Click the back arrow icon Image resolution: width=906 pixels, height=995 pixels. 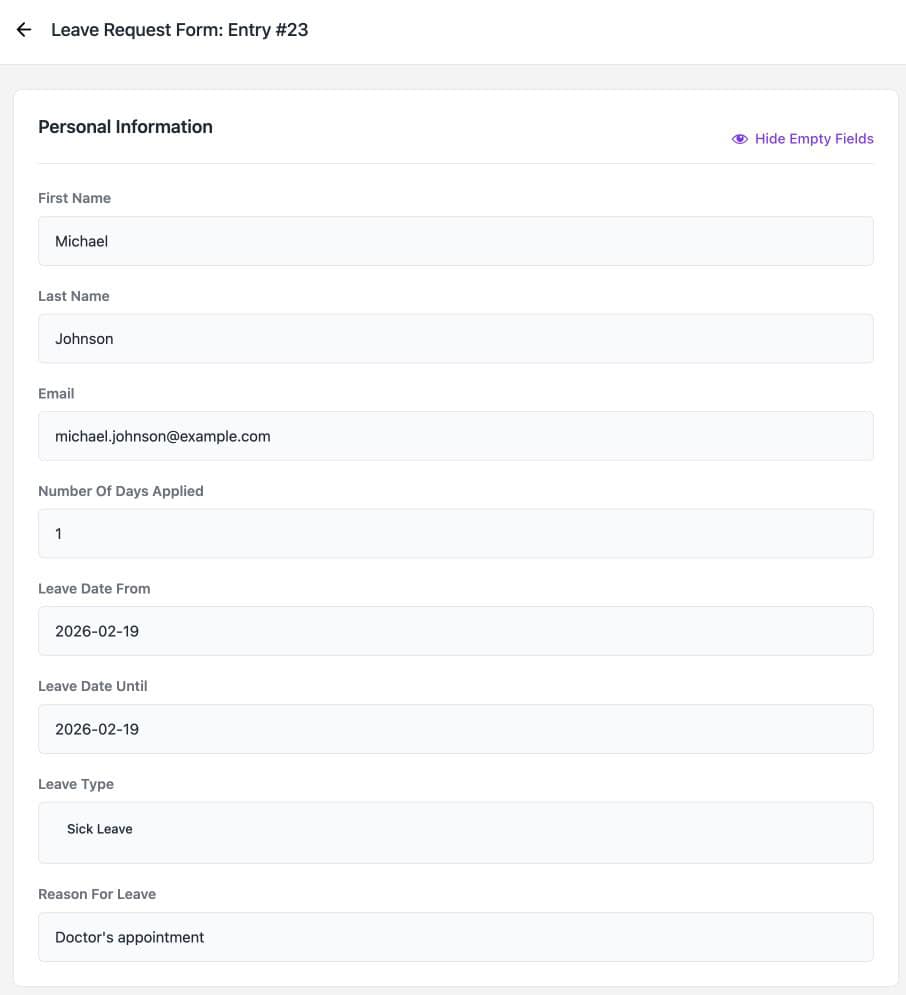tap(23, 30)
